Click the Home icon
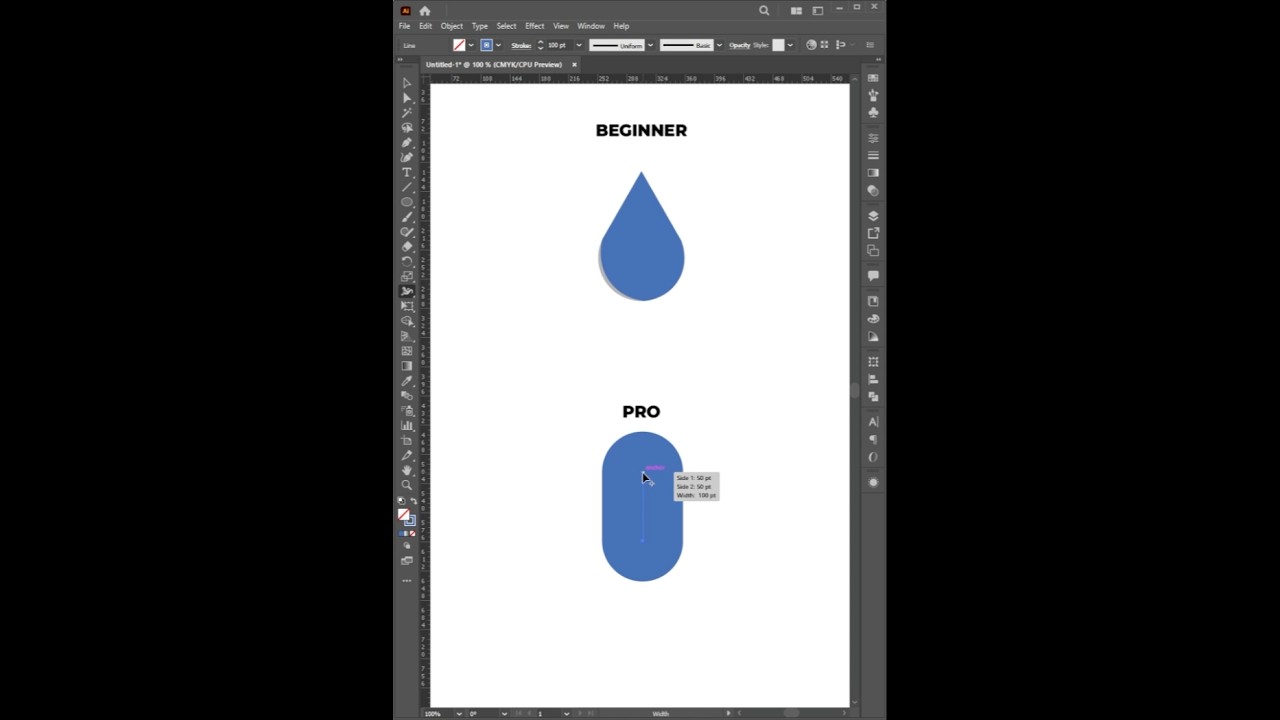1280x720 pixels. tap(425, 11)
